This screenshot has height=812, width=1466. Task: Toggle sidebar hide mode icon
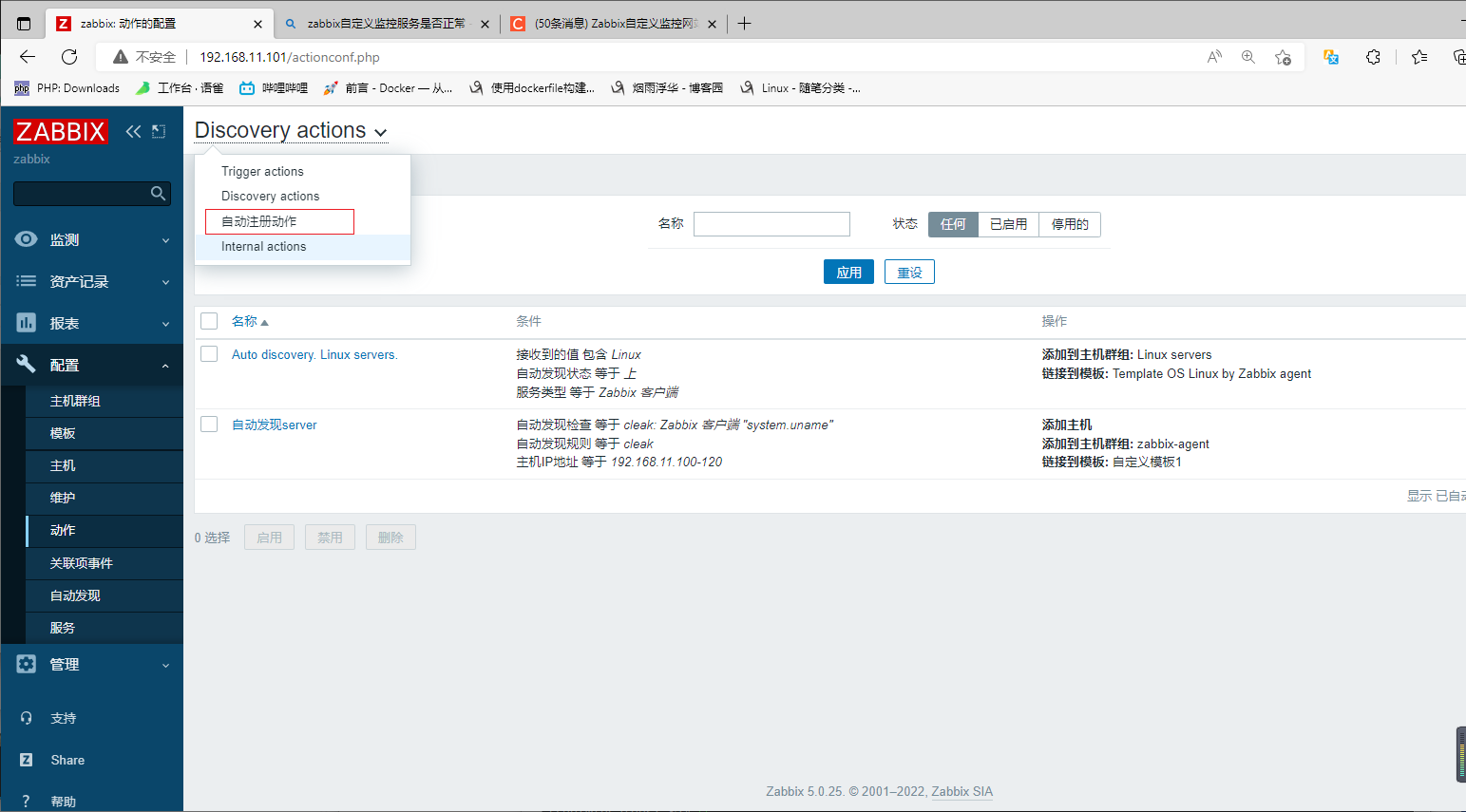click(x=159, y=131)
